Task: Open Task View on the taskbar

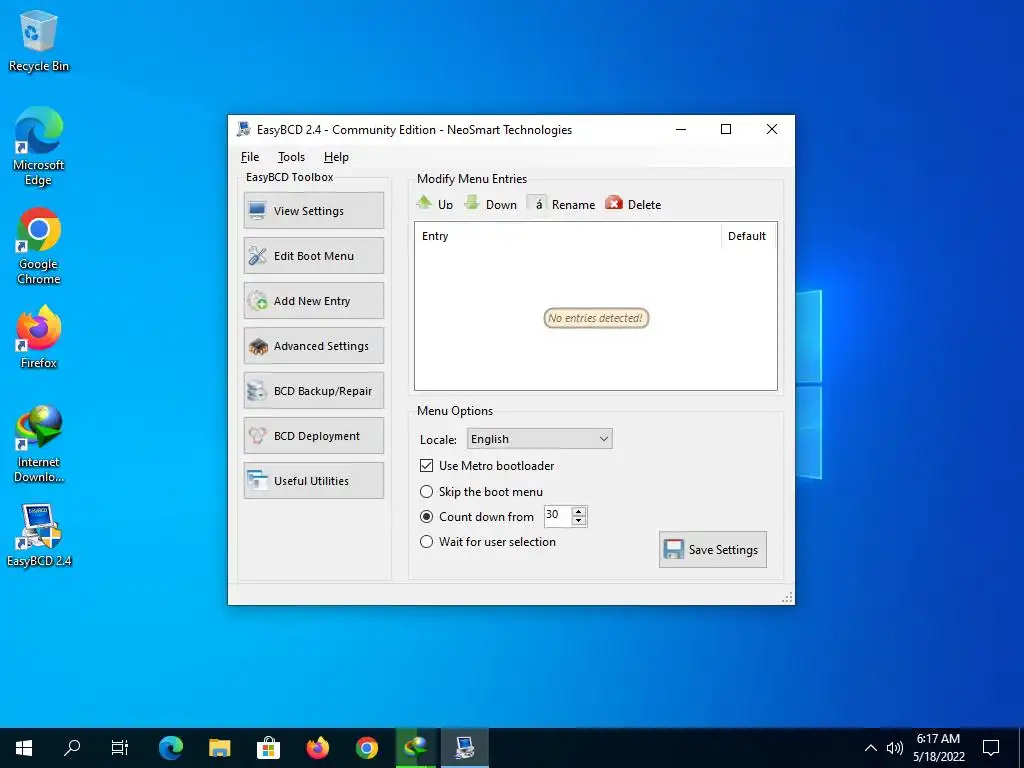Action: click(120, 748)
